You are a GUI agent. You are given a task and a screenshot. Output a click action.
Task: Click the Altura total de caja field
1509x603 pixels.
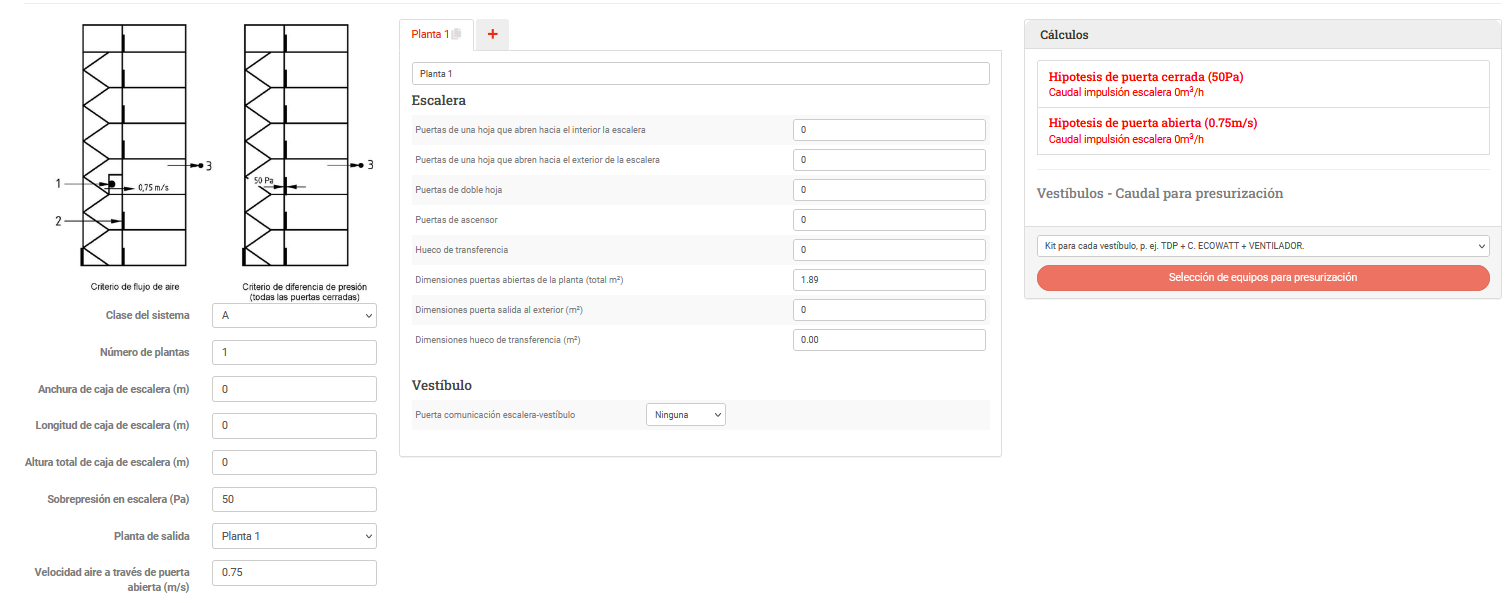[x=294, y=462]
